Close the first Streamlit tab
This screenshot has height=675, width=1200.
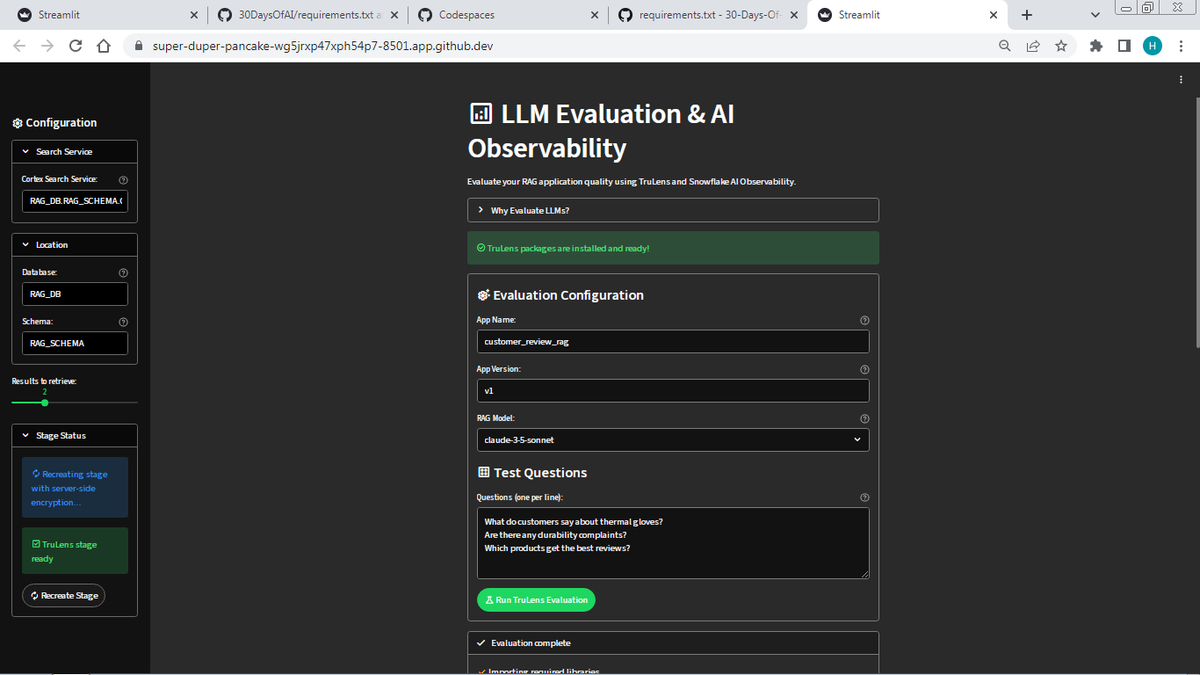click(x=193, y=15)
